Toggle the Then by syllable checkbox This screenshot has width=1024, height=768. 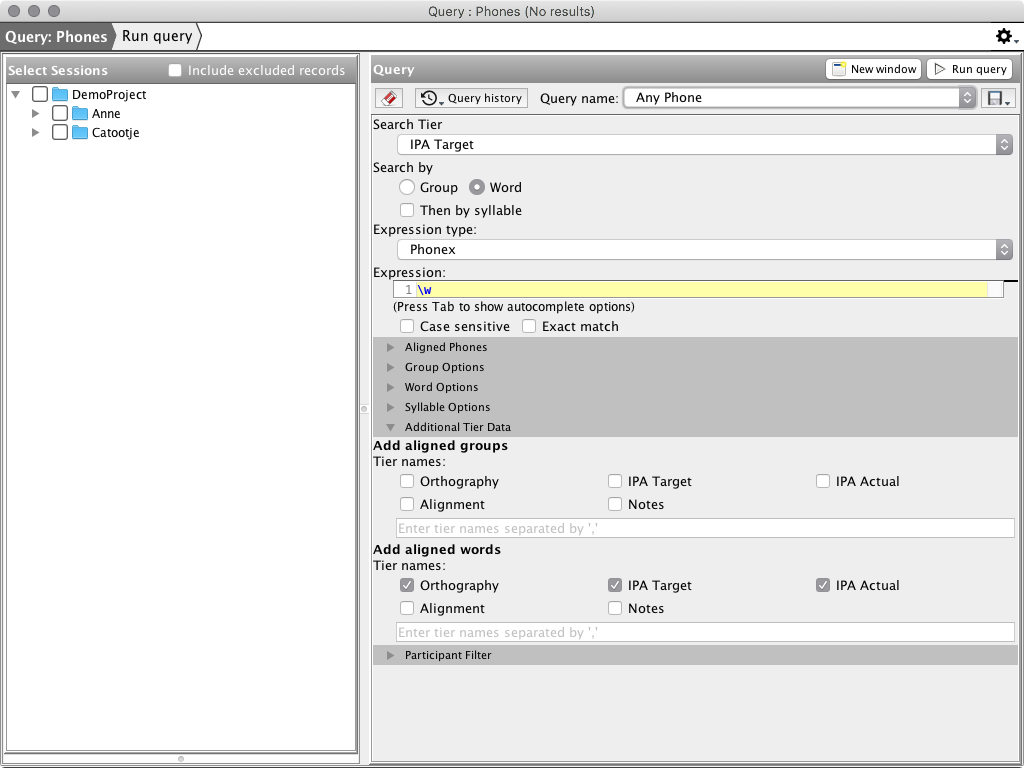(x=407, y=210)
